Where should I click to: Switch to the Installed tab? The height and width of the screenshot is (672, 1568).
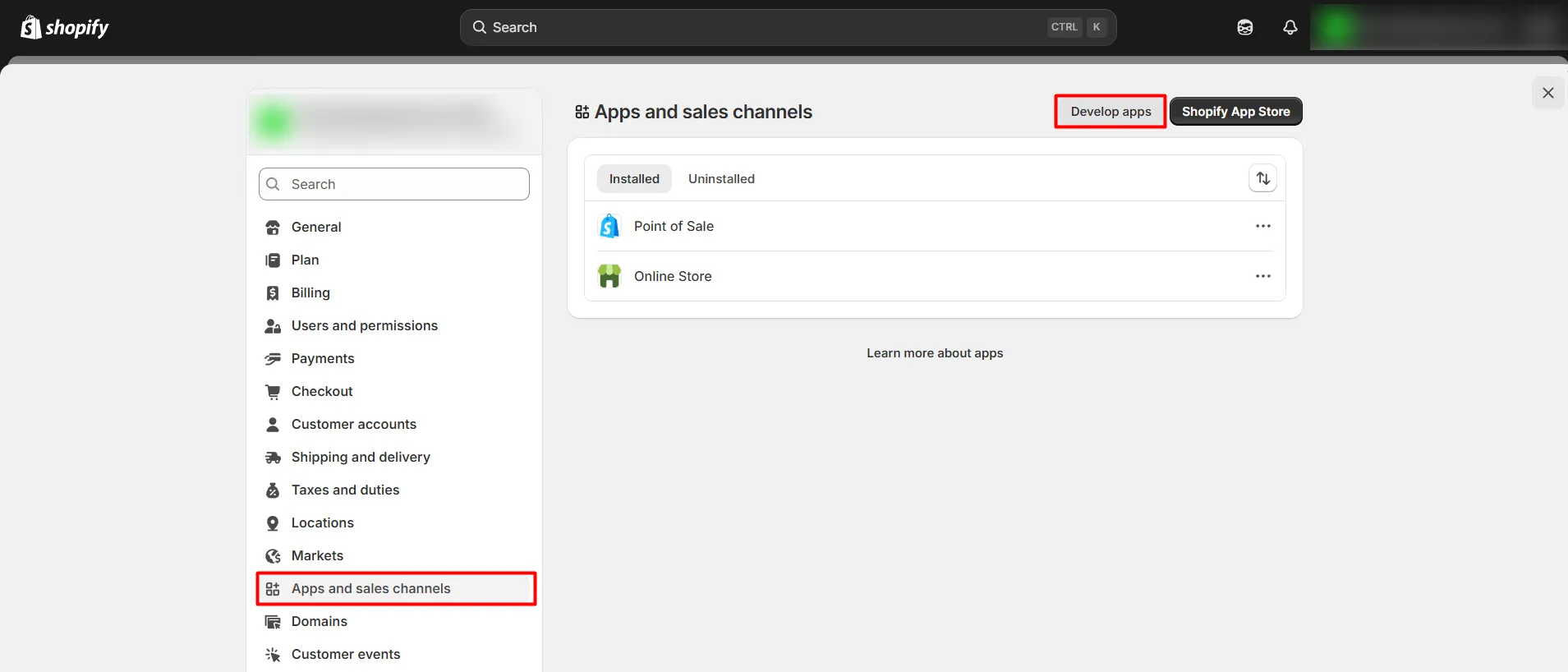[634, 178]
